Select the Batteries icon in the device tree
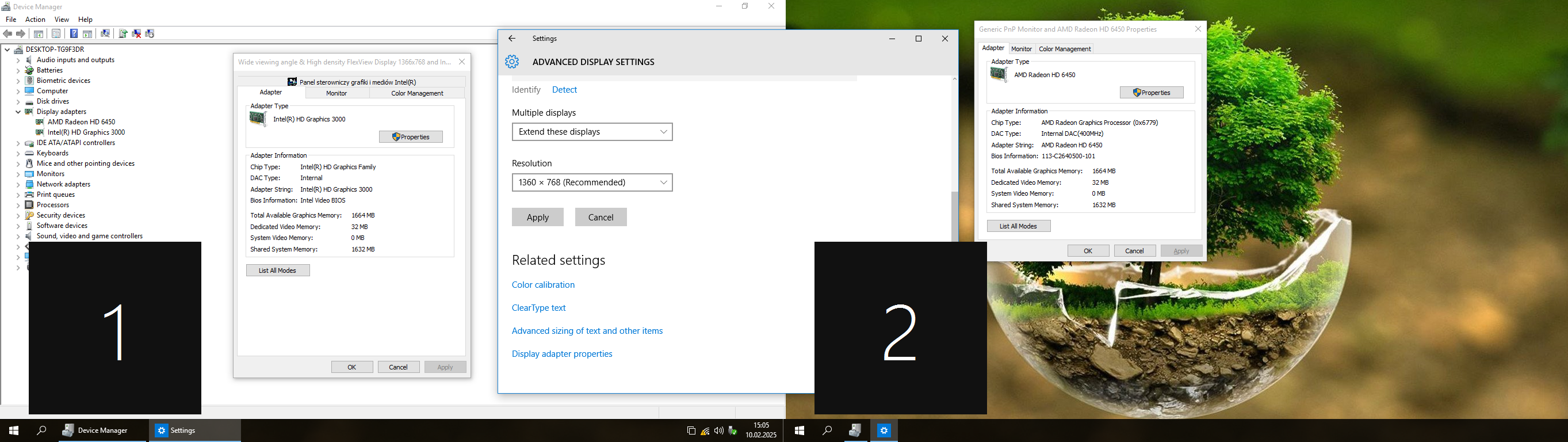This screenshot has width=1568, height=442. pos(29,71)
